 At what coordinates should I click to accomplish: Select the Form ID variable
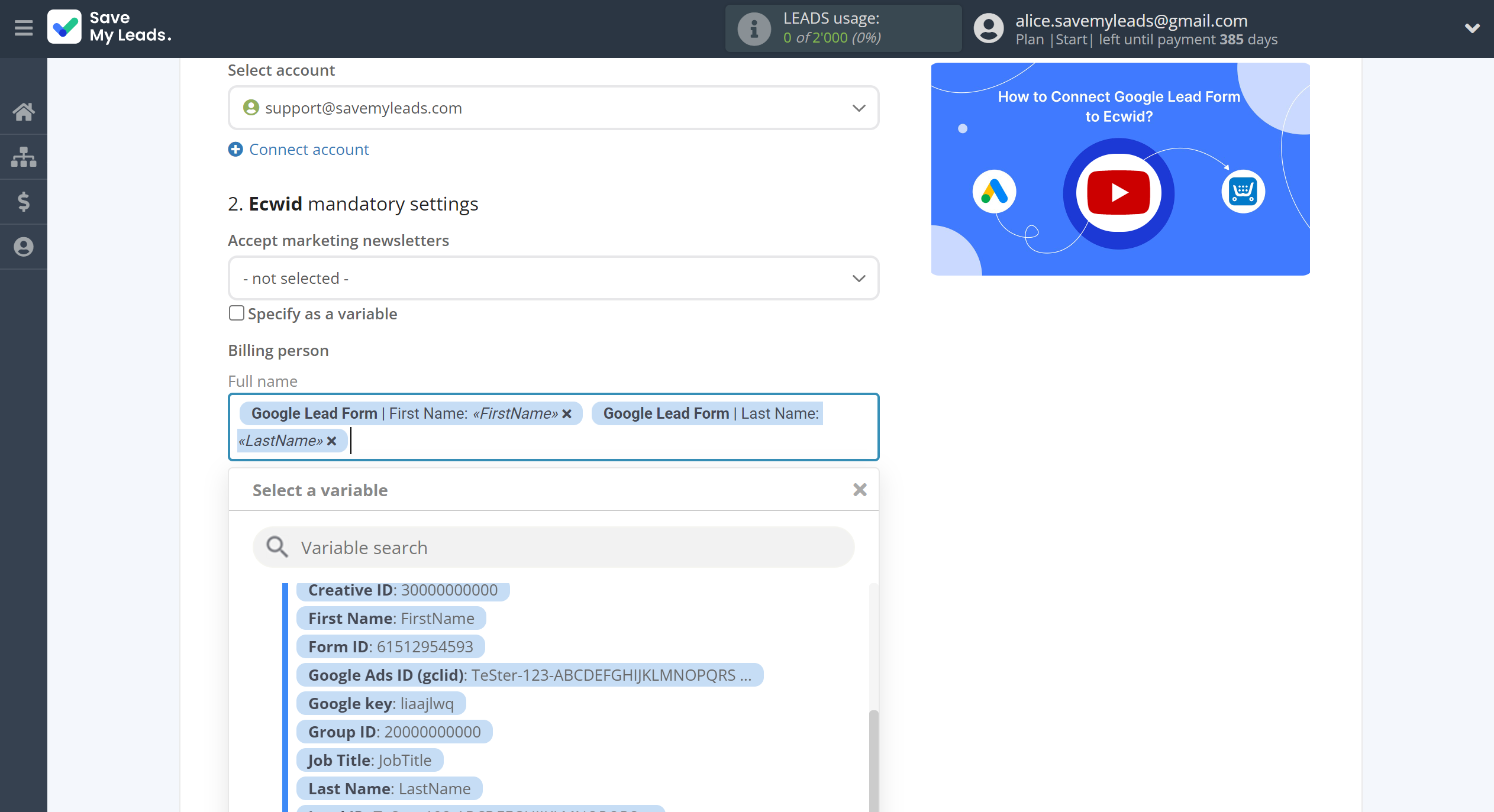point(391,647)
